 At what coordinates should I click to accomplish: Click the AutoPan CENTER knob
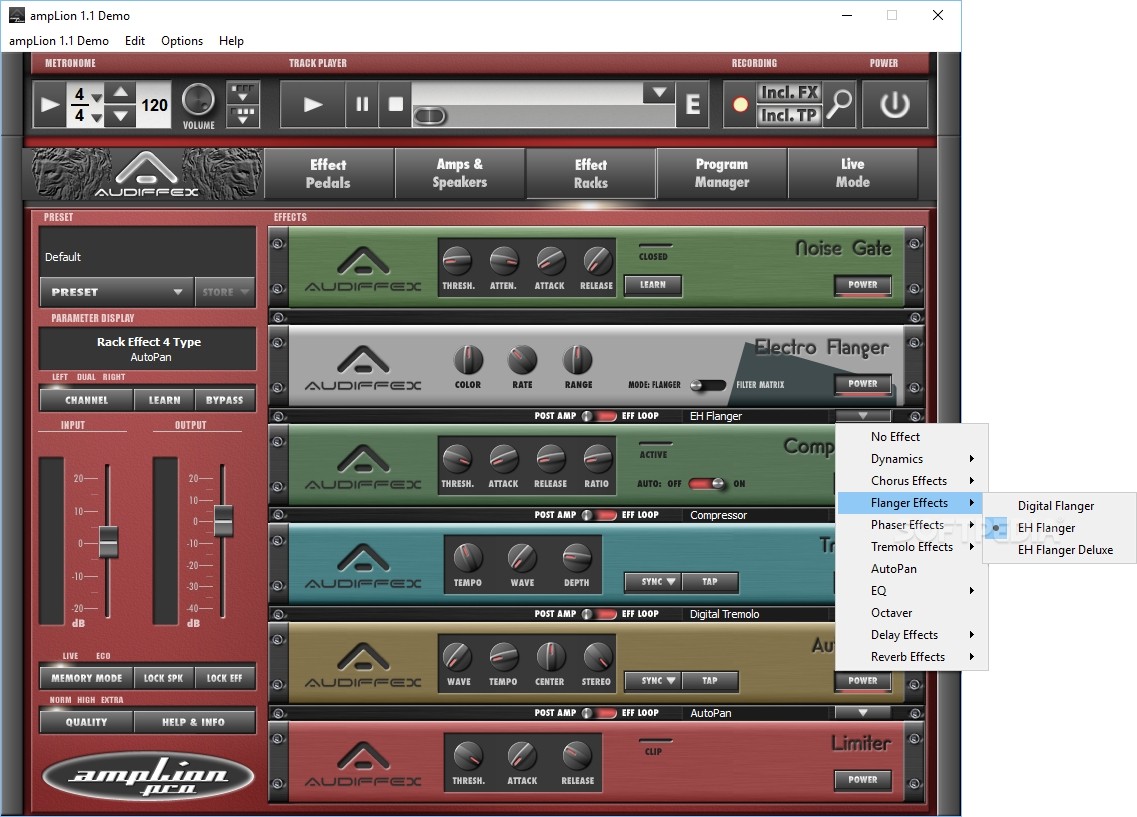click(550, 656)
